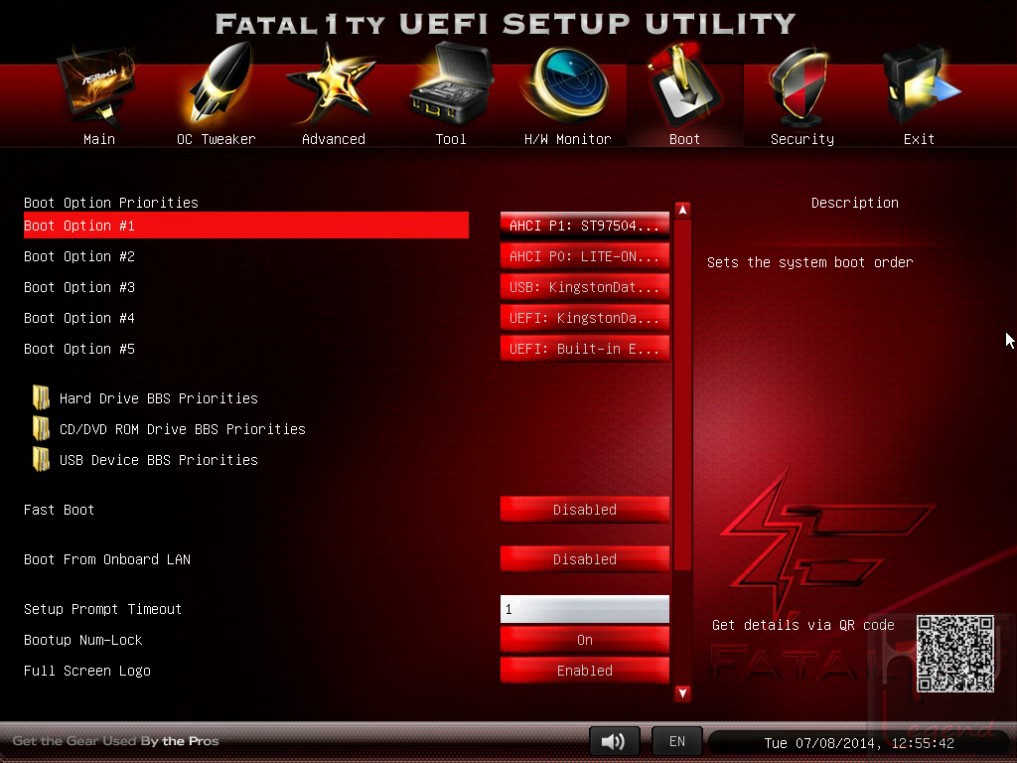The height and width of the screenshot is (763, 1017).
Task: Switch to the Exit tab label
Action: tap(919, 139)
